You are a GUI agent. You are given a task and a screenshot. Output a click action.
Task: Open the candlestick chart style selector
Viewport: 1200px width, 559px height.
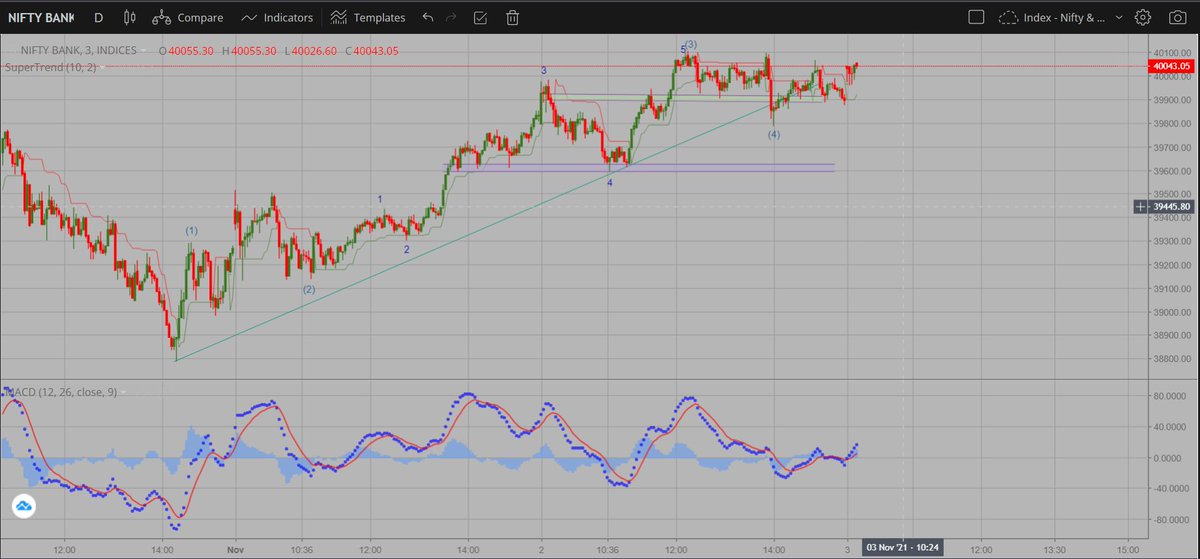[x=128, y=17]
